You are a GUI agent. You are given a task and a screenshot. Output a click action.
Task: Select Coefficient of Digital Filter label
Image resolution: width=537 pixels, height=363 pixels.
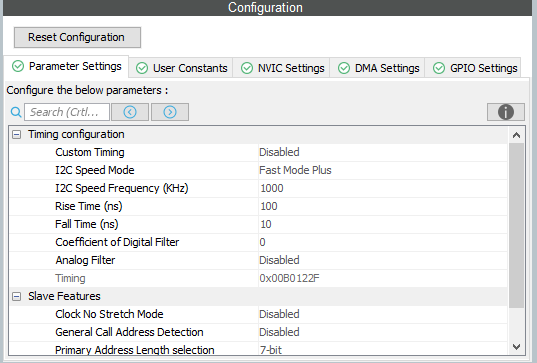(117, 242)
